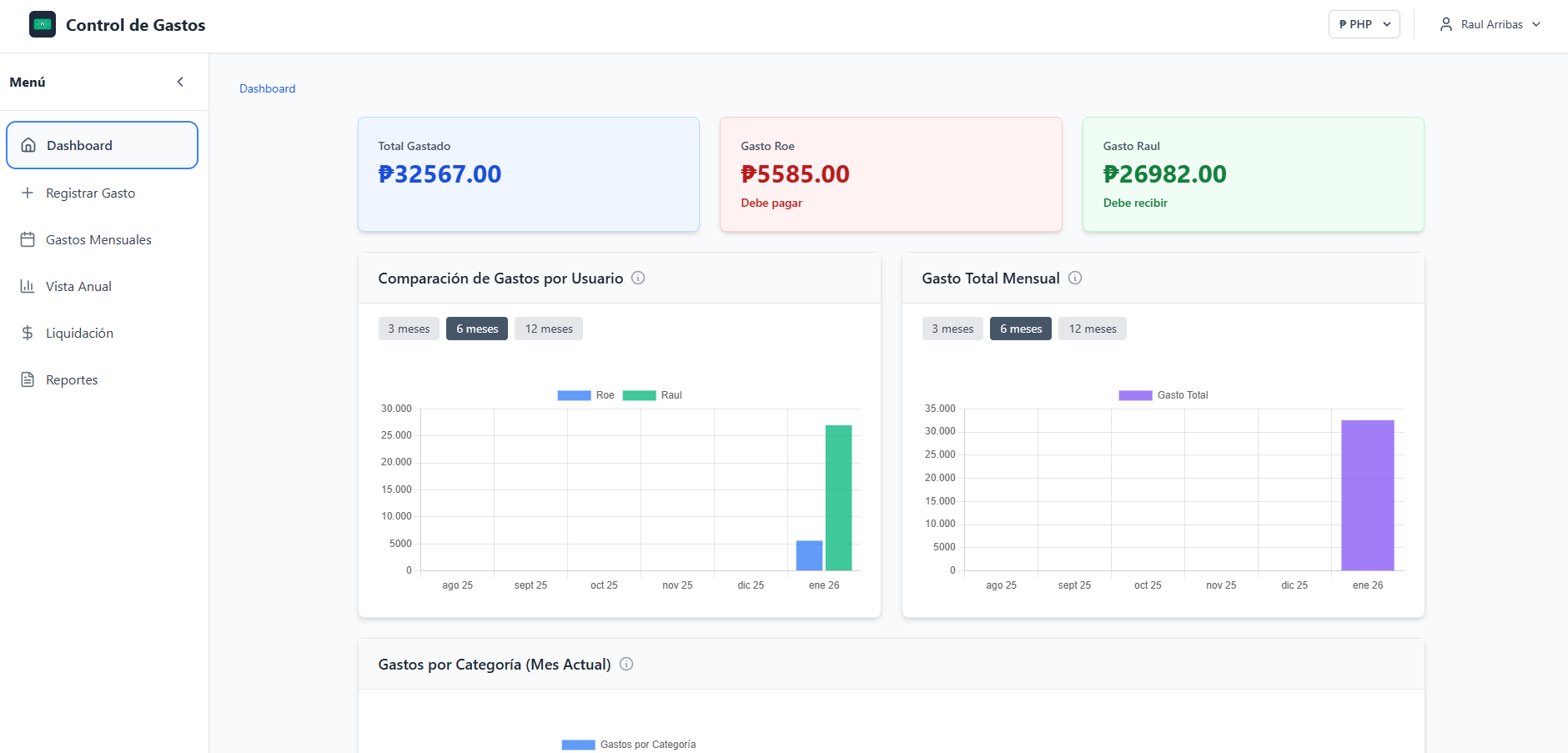
Task: Click the plus icon for Registrar Gasto
Action: tap(28, 193)
